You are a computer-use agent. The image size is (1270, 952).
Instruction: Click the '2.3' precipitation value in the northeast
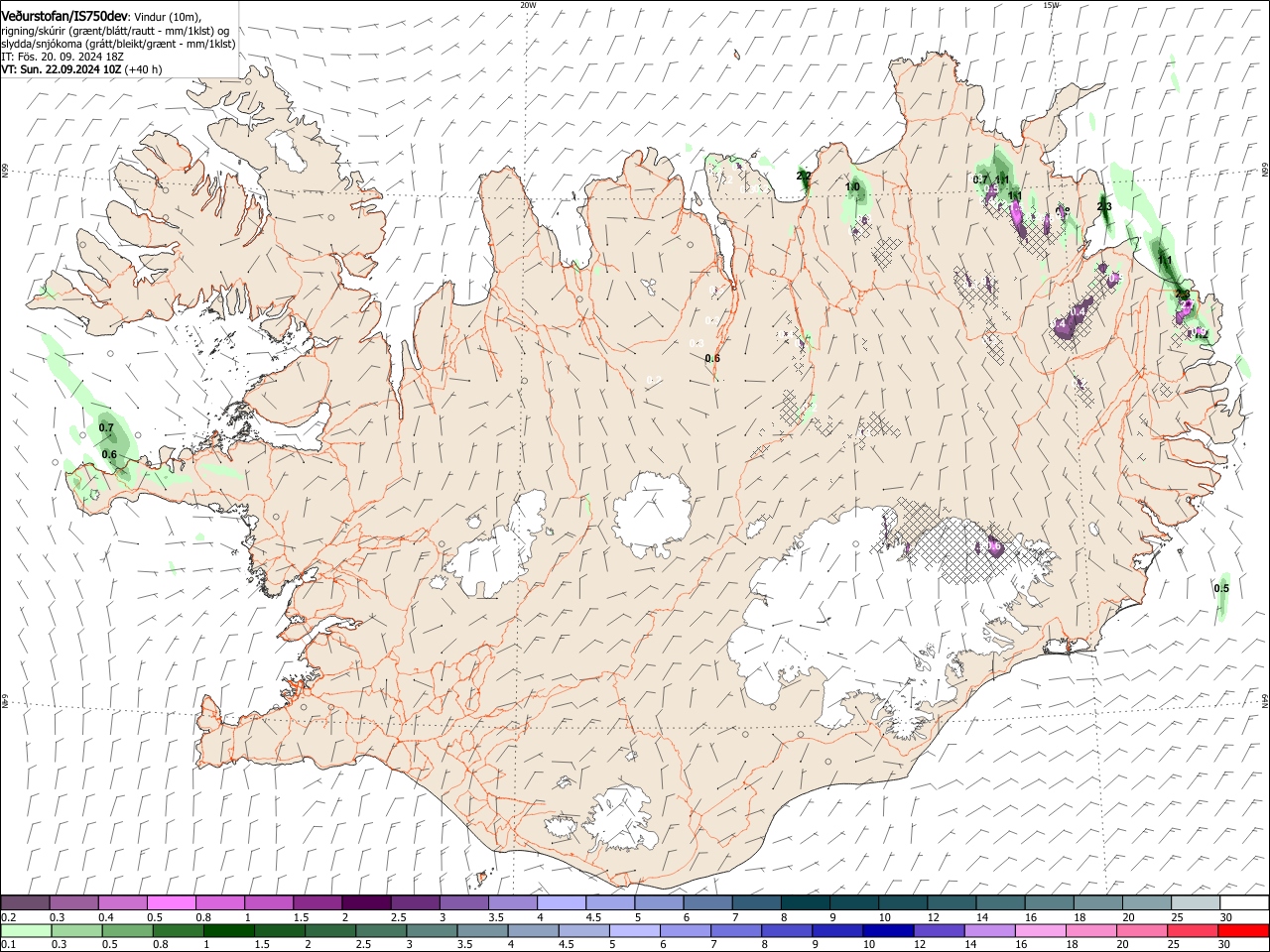point(1104,206)
